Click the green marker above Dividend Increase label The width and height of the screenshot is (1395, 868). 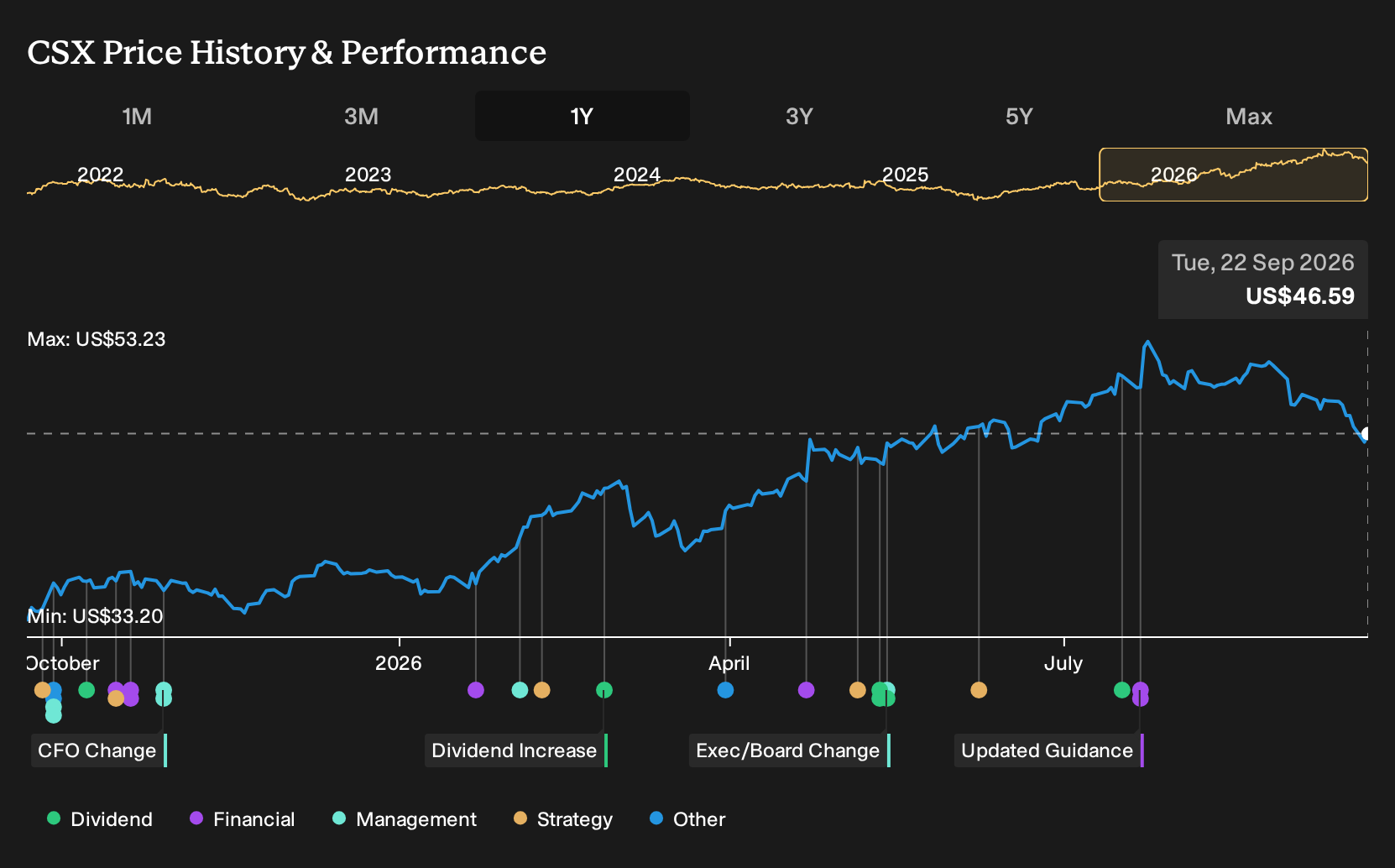tap(604, 690)
